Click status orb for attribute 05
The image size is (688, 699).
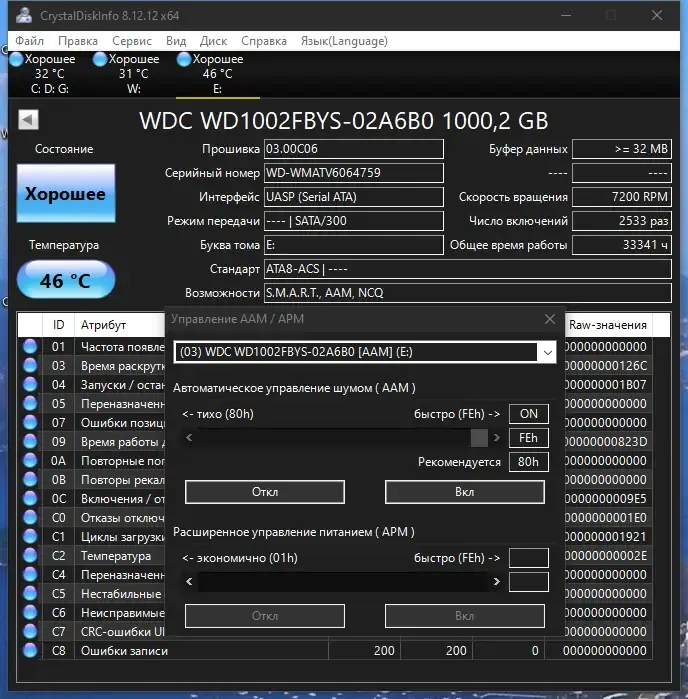point(30,403)
